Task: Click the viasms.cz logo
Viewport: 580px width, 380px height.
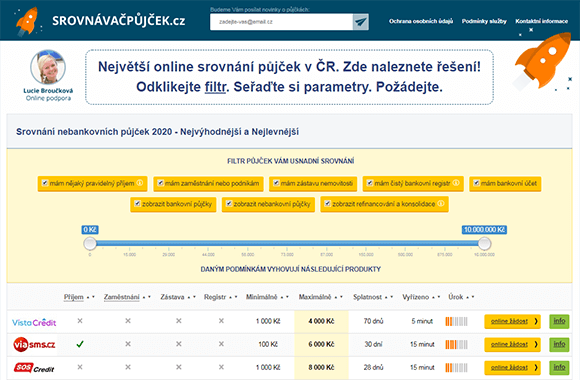Action: click(x=34, y=344)
